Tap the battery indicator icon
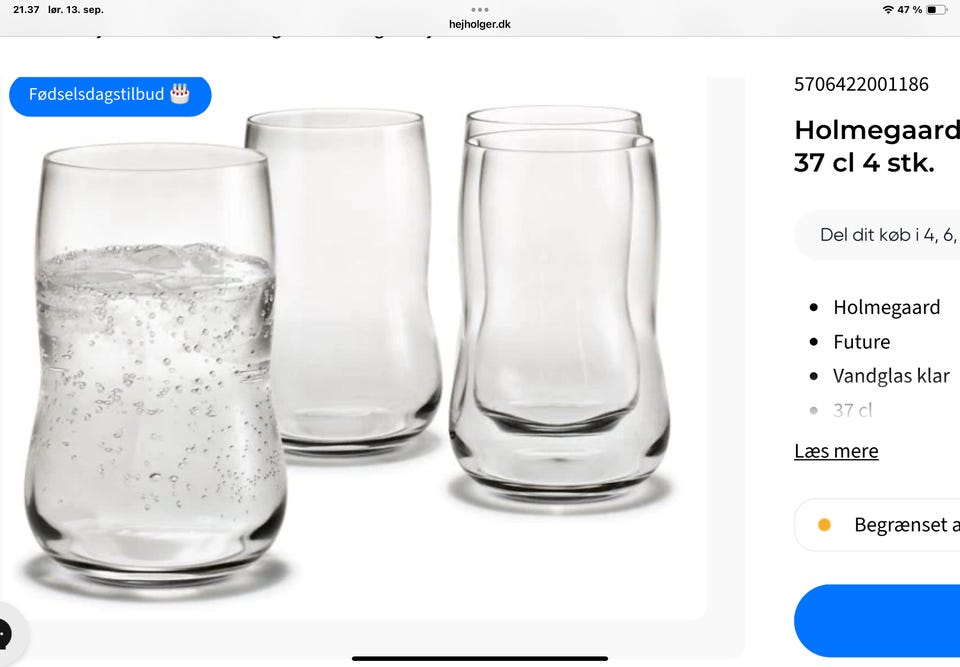 (936, 10)
